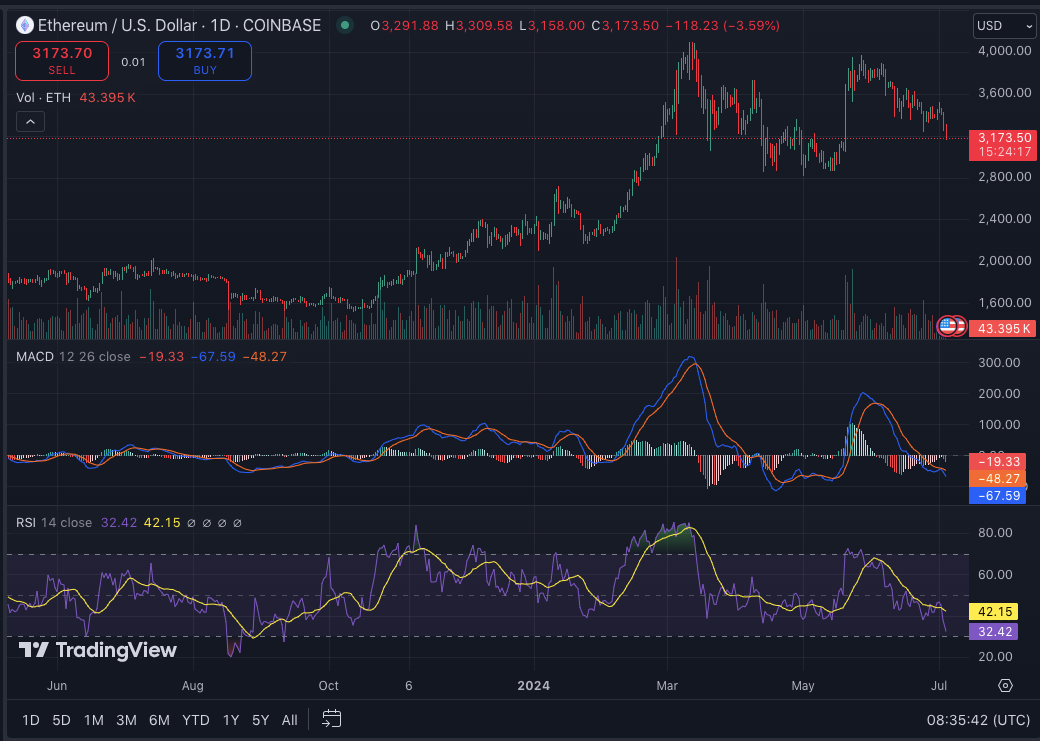Screen dimensions: 1040x741
Task: Open the USD currency dropdown
Action: click(x=1004, y=26)
